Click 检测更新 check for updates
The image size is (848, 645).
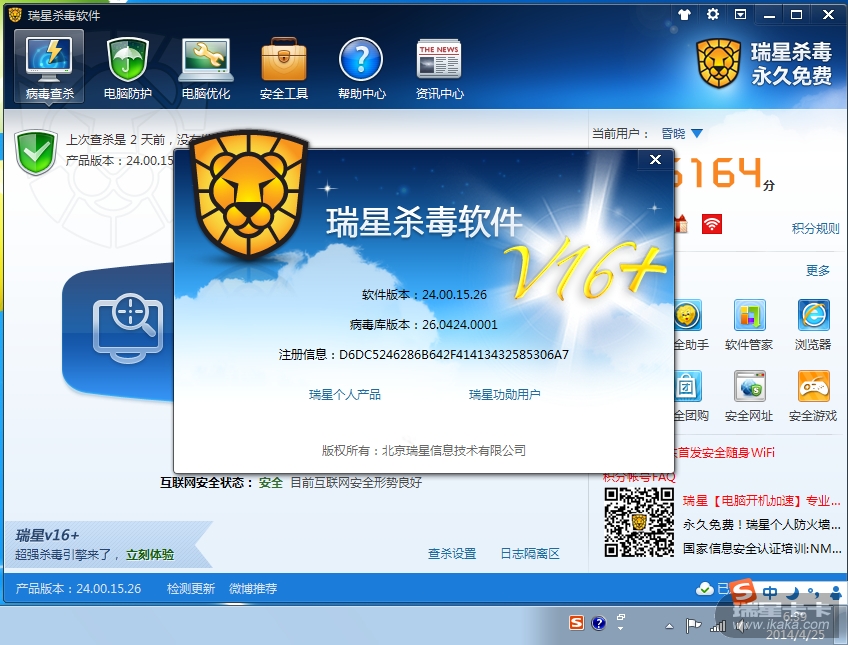click(x=190, y=588)
